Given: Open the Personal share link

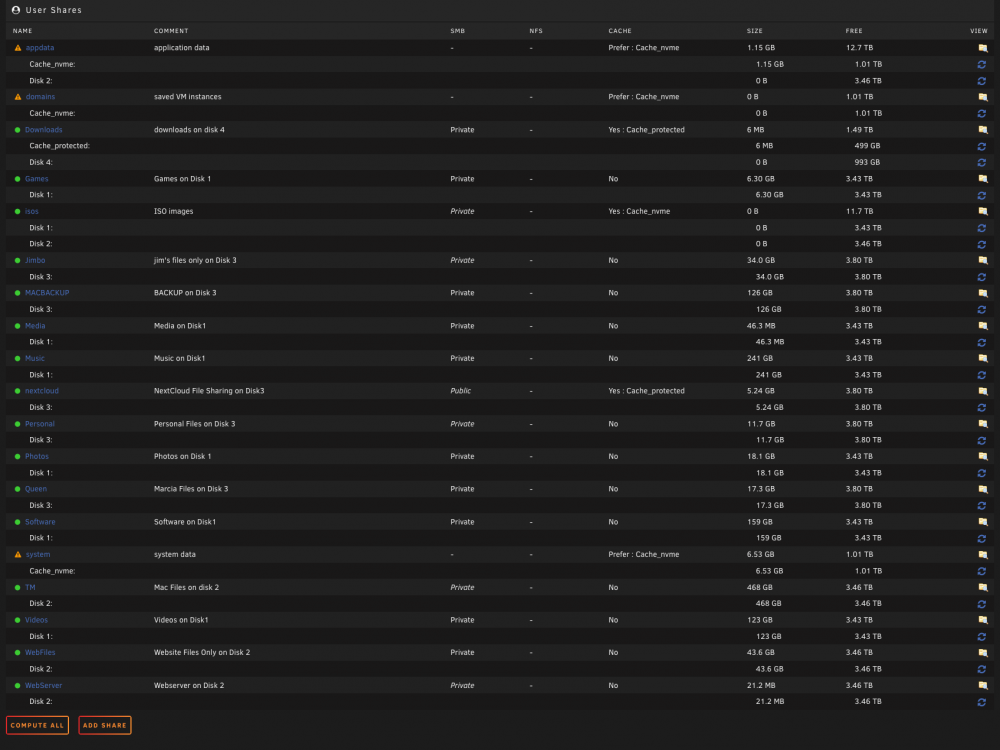Looking at the screenshot, I should [40, 423].
